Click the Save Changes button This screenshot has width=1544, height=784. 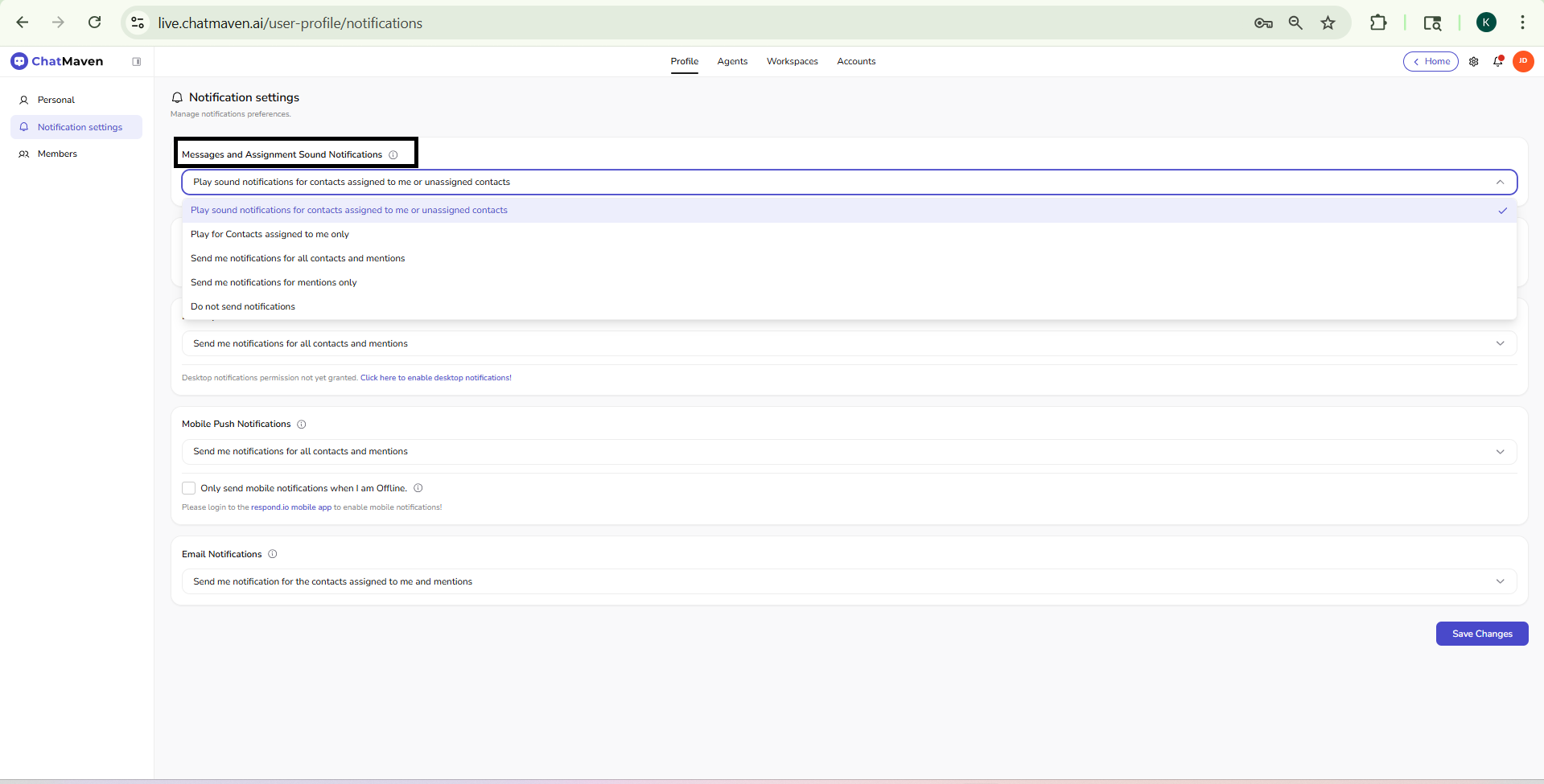pyautogui.click(x=1481, y=634)
